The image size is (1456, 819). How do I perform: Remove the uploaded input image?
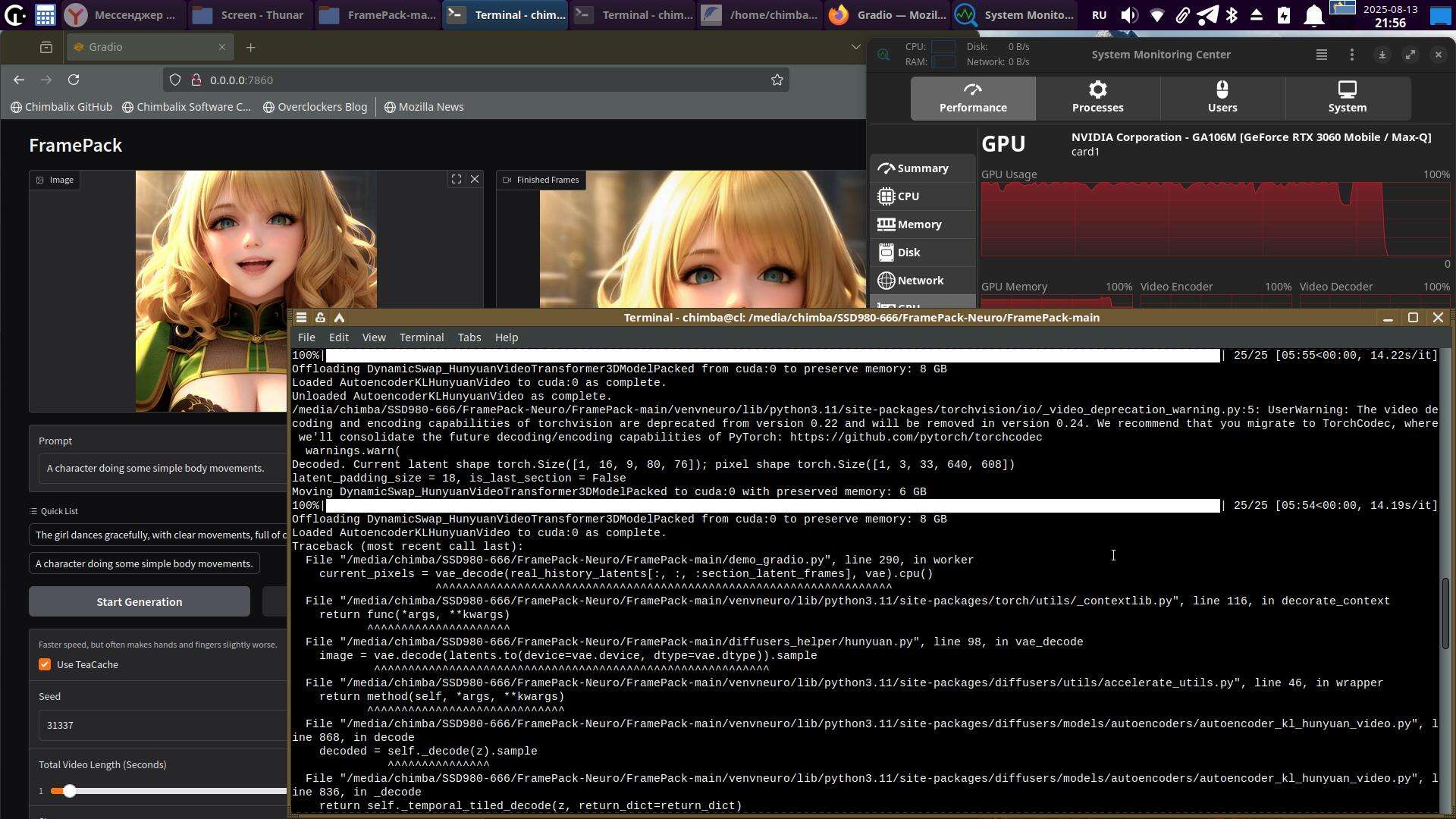[x=475, y=180]
